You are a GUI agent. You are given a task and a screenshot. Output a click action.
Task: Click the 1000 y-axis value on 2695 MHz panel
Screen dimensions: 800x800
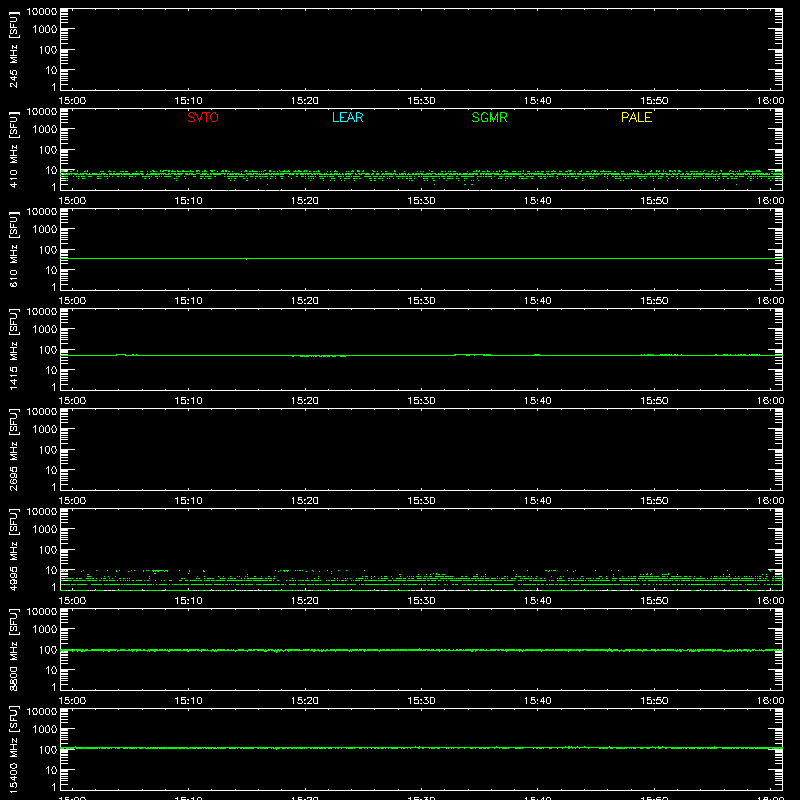[45, 430]
